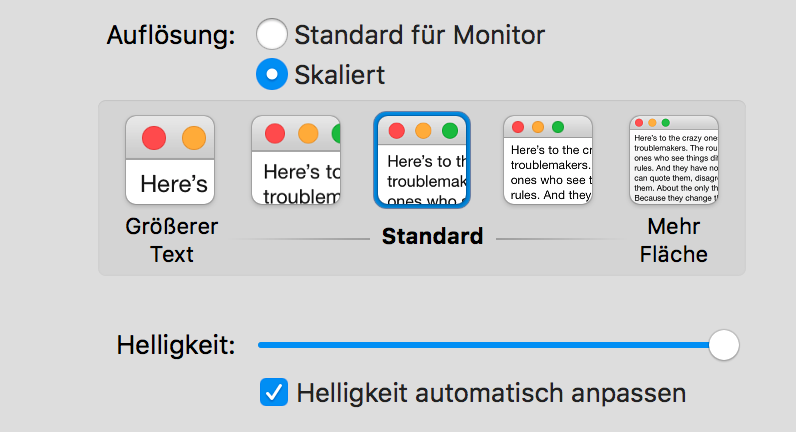
Task: Uncheck Helligkeit automatisch anpassen checkbox
Action: [273, 392]
